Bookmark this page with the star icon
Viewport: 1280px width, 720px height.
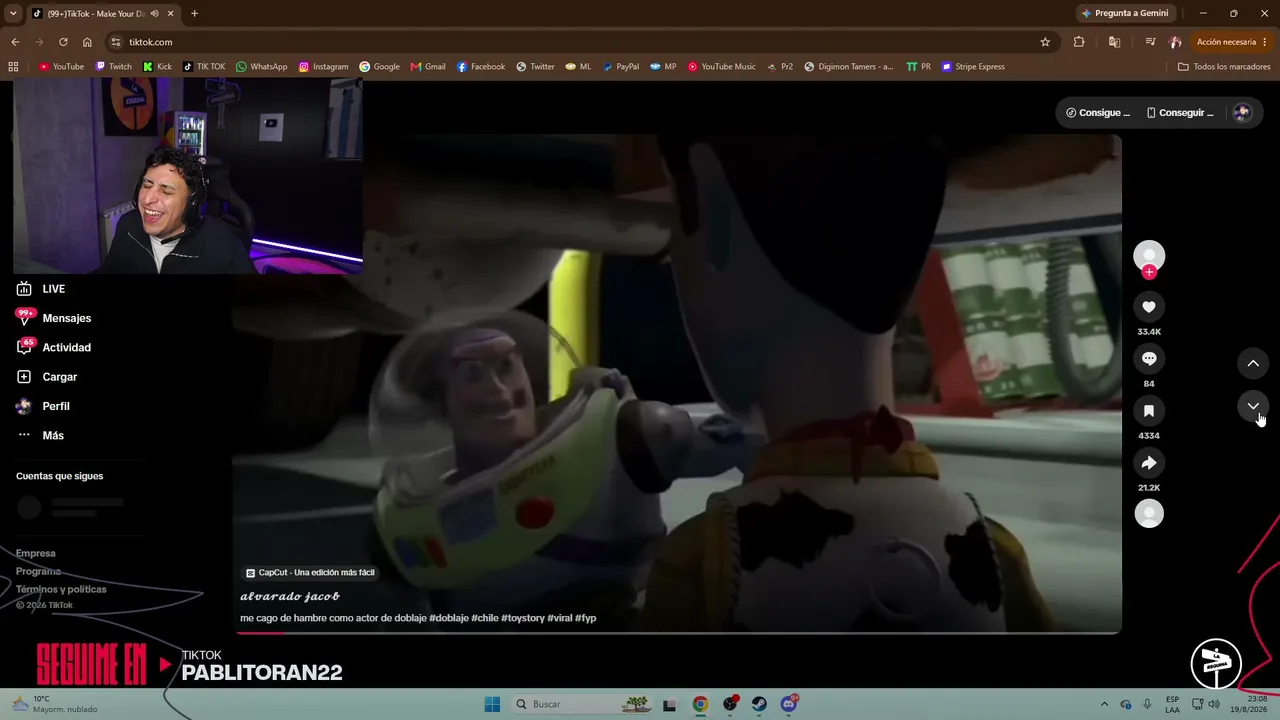[1045, 42]
